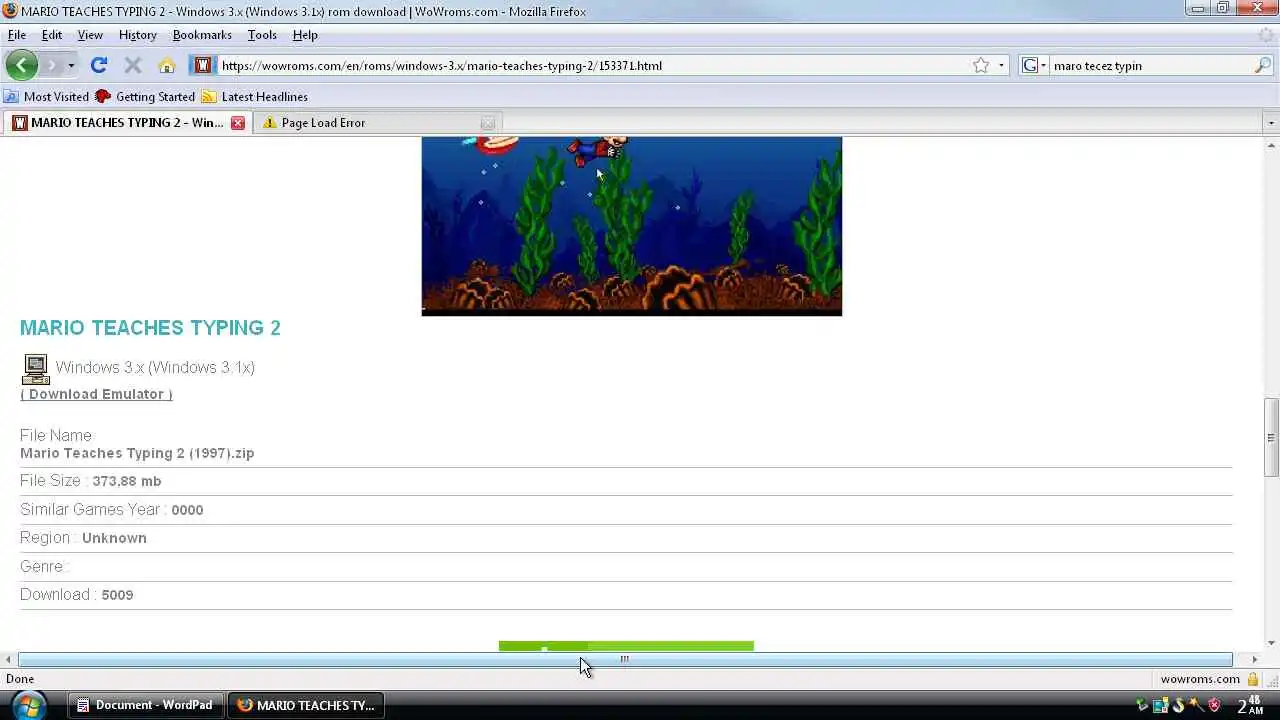Close the MARIO TEACHES TYPING 2 tab
The width and height of the screenshot is (1280, 720).
[237, 122]
